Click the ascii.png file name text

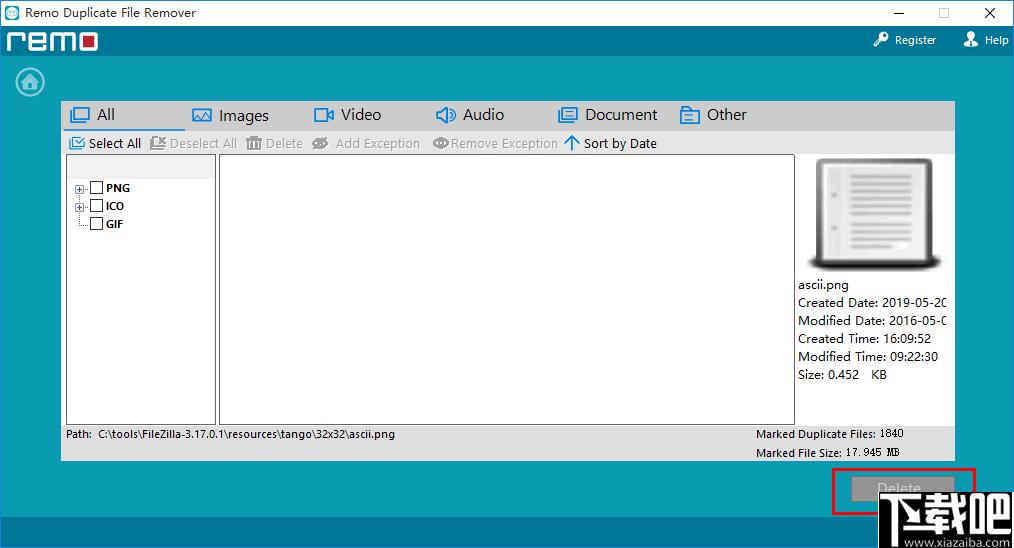(823, 285)
